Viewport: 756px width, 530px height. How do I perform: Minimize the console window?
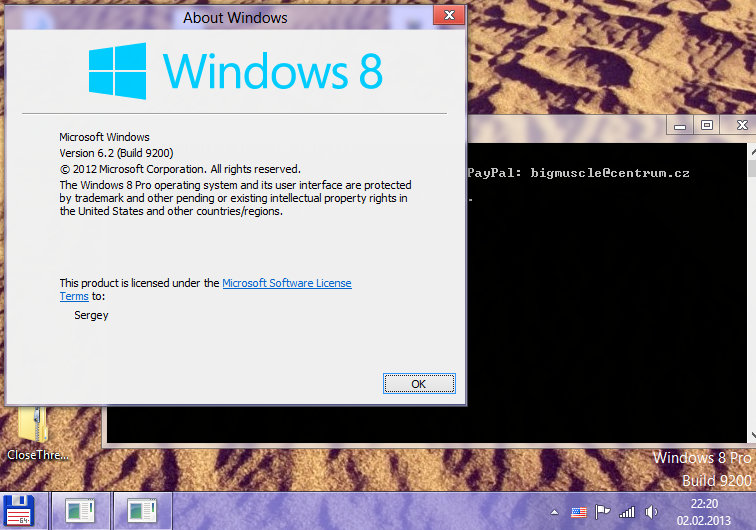coord(680,126)
